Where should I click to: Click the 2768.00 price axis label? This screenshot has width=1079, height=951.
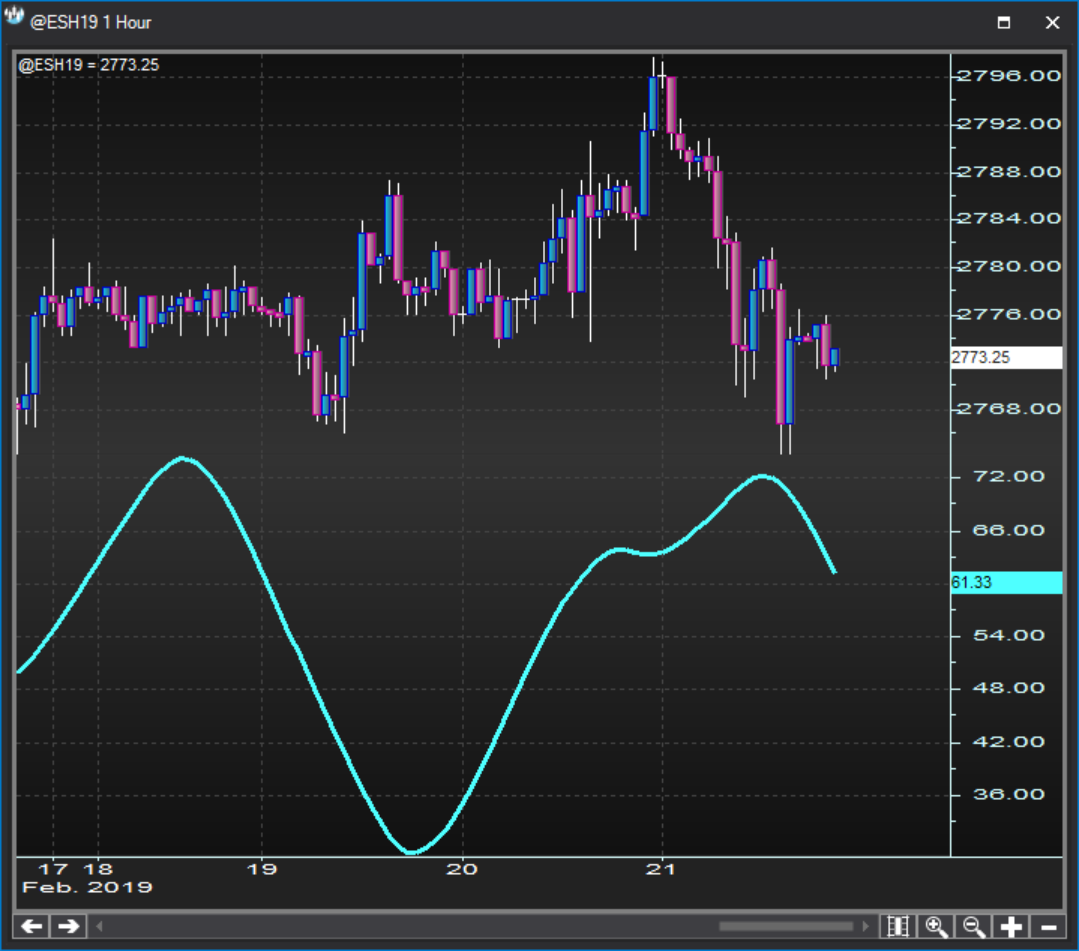[x=1009, y=409]
